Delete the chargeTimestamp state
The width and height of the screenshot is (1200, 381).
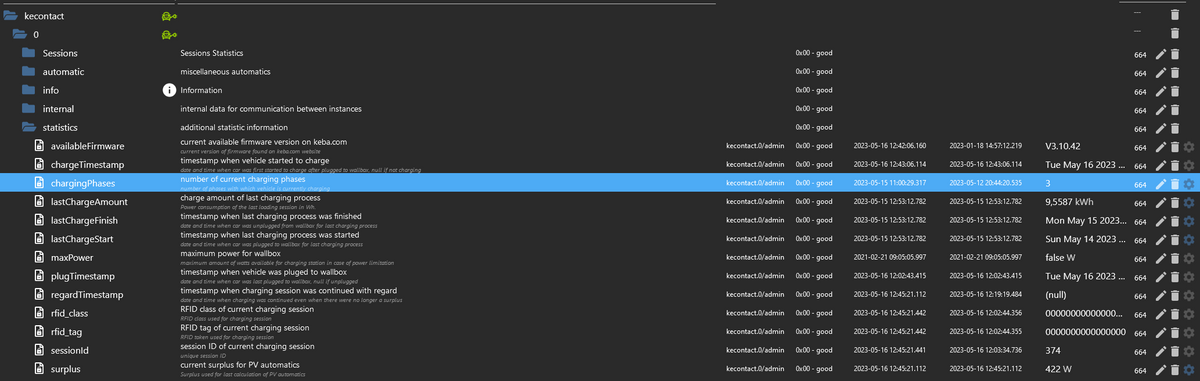click(x=1174, y=165)
